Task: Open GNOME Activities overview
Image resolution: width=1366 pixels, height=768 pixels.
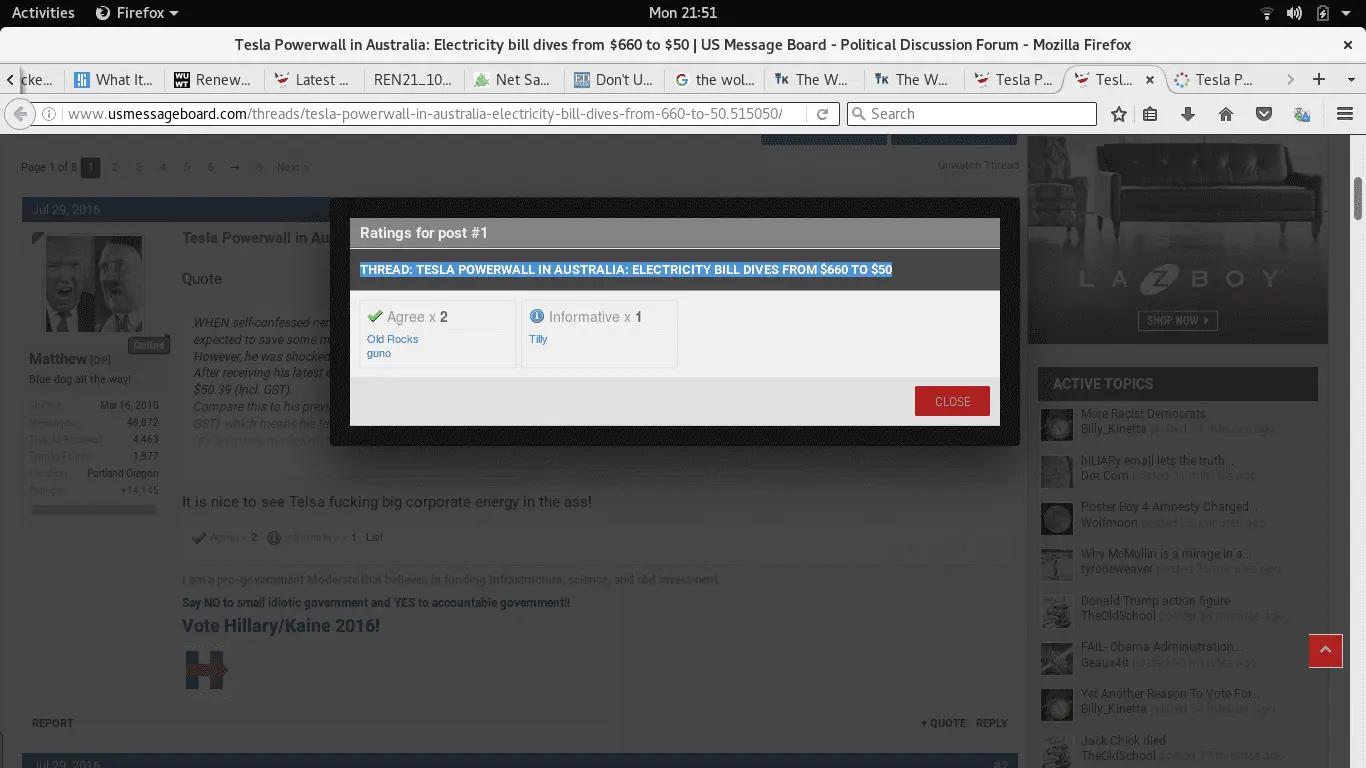Action: click(43, 13)
